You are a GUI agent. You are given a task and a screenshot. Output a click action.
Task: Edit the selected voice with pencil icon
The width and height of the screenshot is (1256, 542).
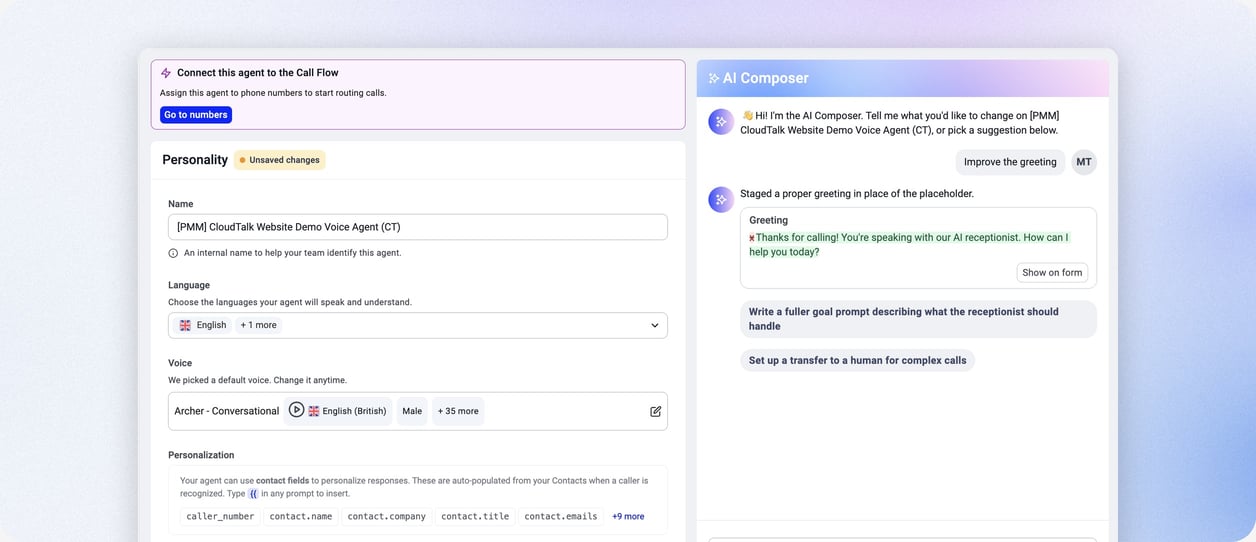[656, 411]
